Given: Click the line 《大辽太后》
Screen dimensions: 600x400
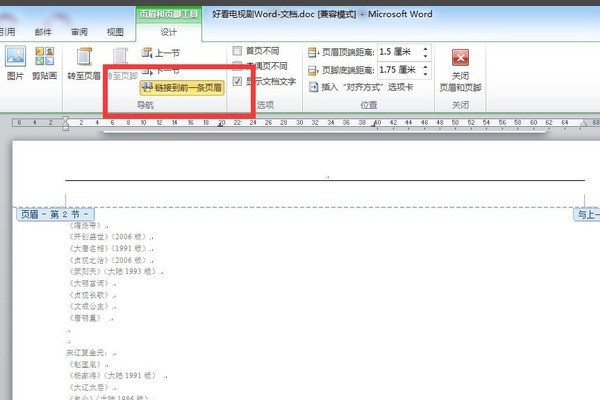Looking at the screenshot, I should (91, 387).
